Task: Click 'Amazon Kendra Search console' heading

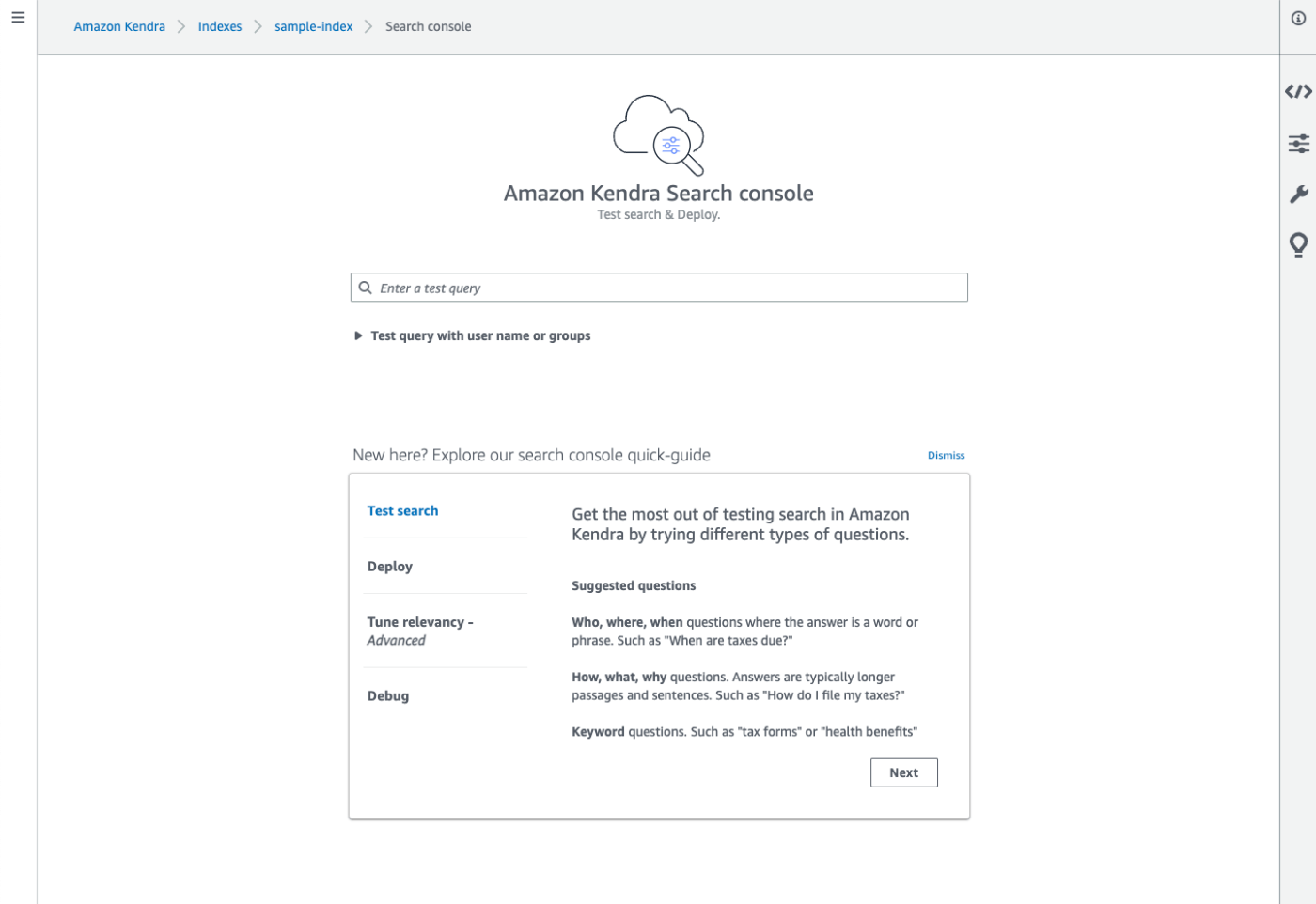Action: click(659, 193)
